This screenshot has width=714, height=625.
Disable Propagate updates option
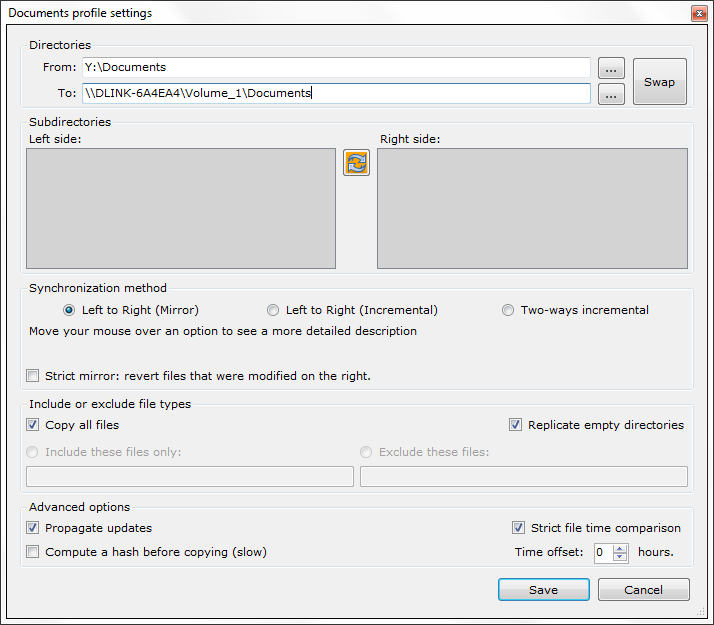pos(34,528)
